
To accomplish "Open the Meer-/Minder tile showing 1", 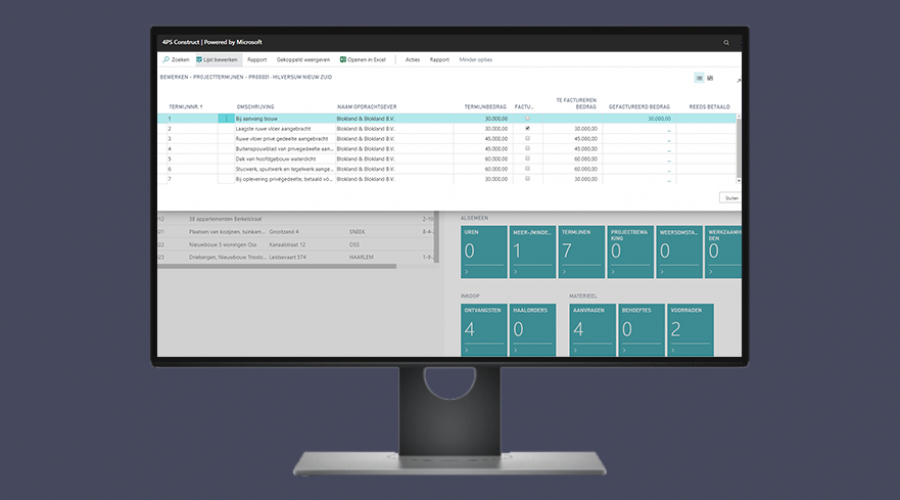I will (x=533, y=252).
